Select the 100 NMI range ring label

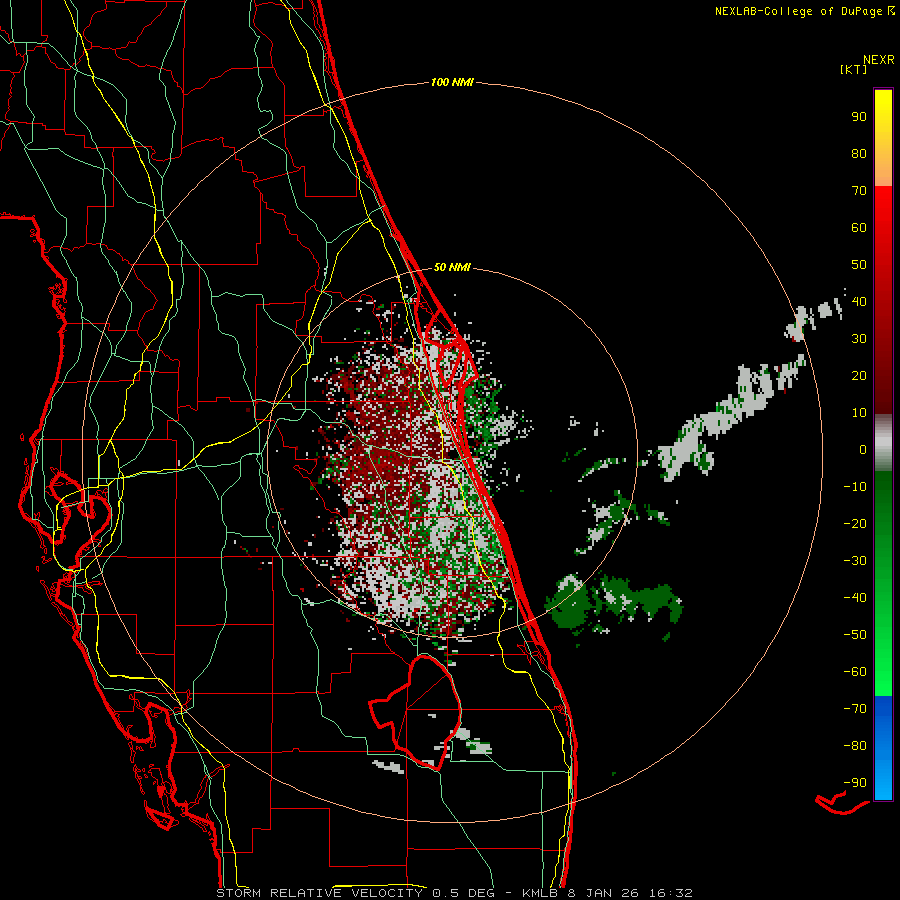(x=452, y=83)
